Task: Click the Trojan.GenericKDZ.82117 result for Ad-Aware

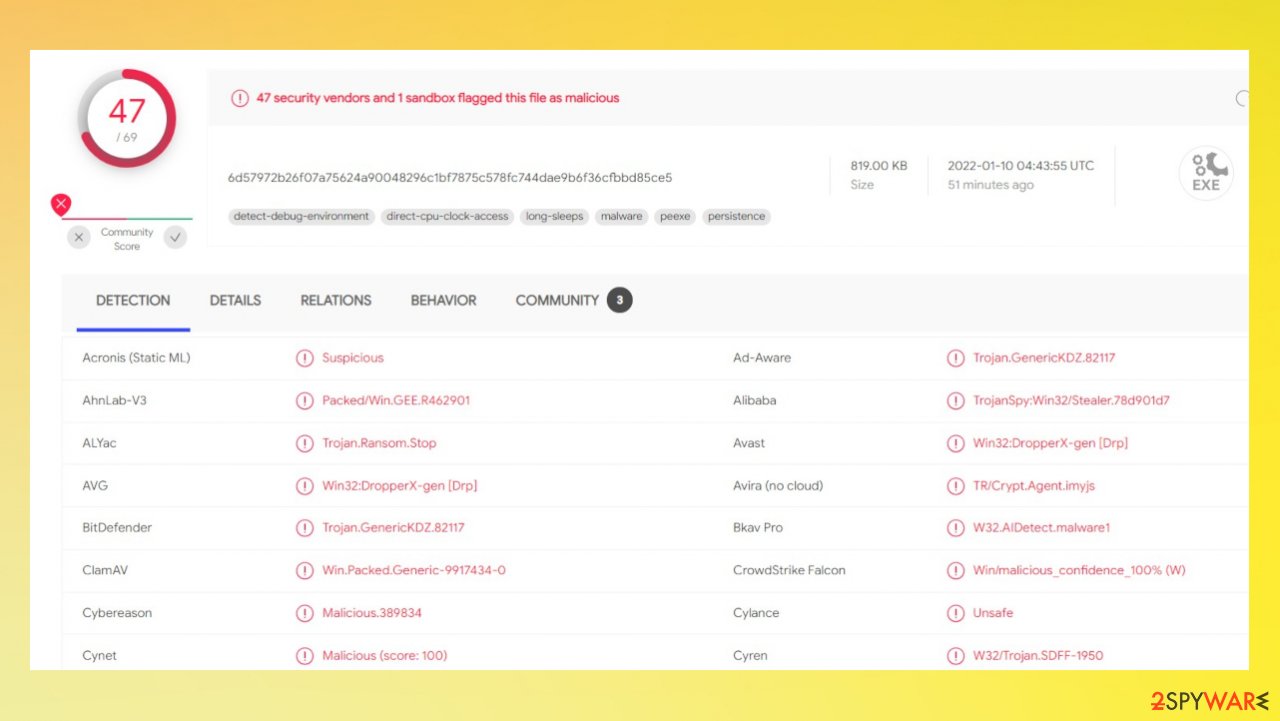Action: point(1044,358)
